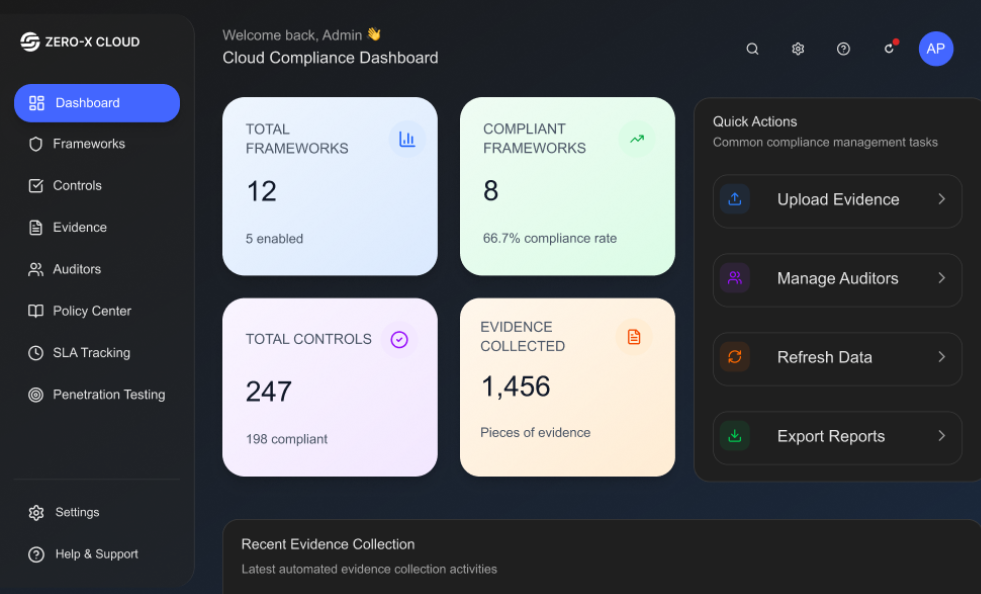Open the AP user avatar menu
Viewport: 981px width, 594px height.
[x=935, y=49]
